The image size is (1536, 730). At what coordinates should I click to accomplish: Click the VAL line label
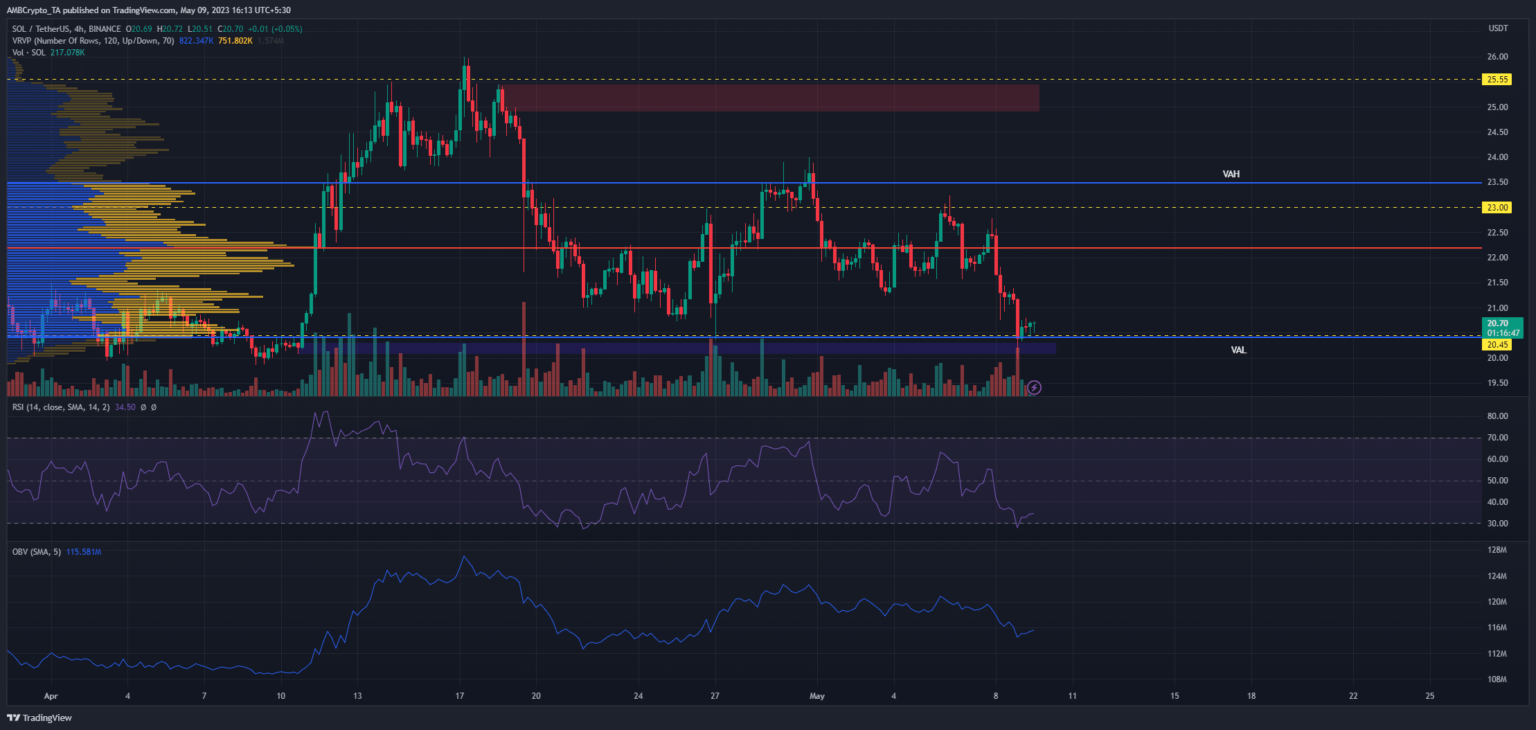coord(1238,351)
